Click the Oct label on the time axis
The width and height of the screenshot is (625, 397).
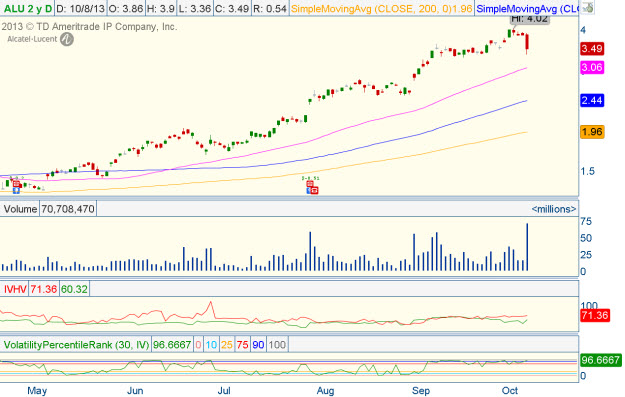pos(510,391)
